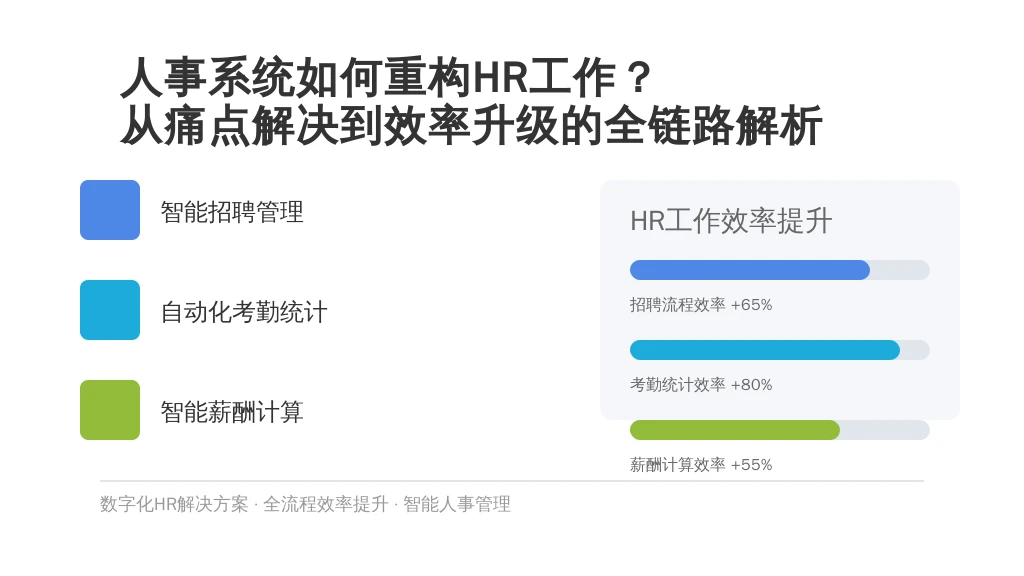Screen dimensions: 1024x576
Task: Click the cyan 考勤统计效率 progress bar
Action: [764, 349]
